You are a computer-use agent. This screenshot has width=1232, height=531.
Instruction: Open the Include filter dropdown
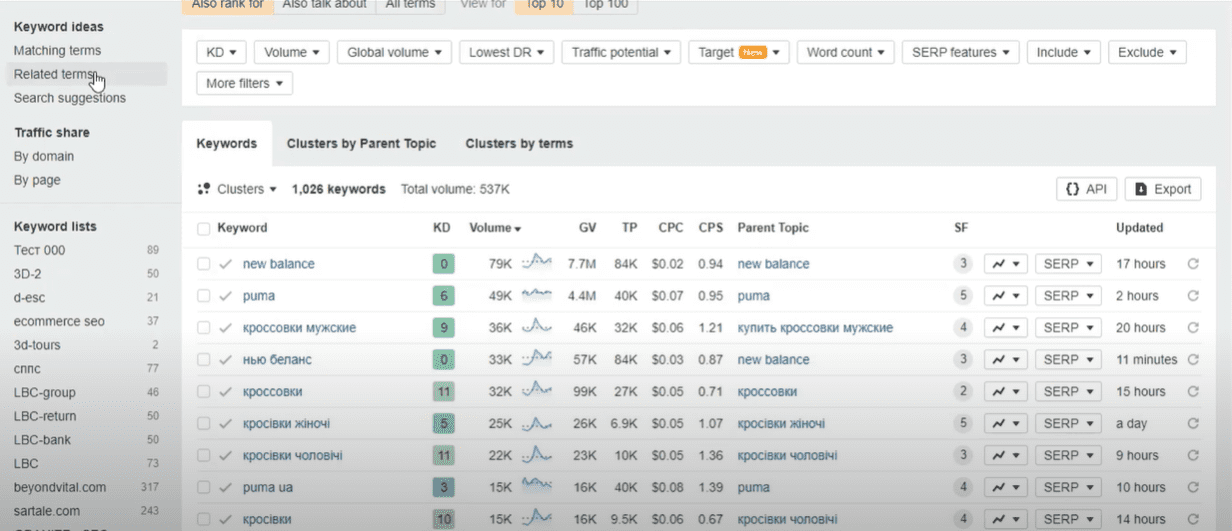[x=1063, y=52]
